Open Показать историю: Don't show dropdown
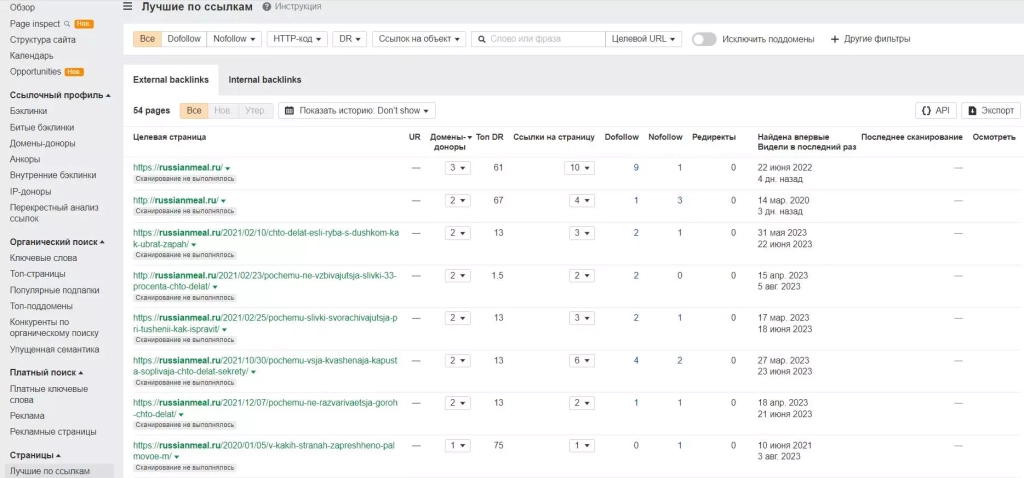Image resolution: width=1024 pixels, height=478 pixels. point(357,111)
